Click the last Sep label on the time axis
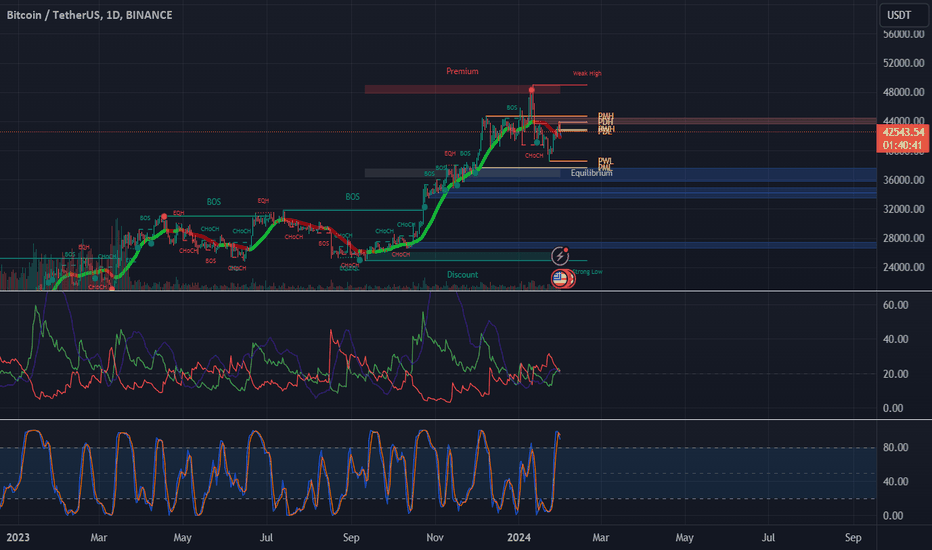932x550 pixels. pyautogui.click(x=853, y=538)
